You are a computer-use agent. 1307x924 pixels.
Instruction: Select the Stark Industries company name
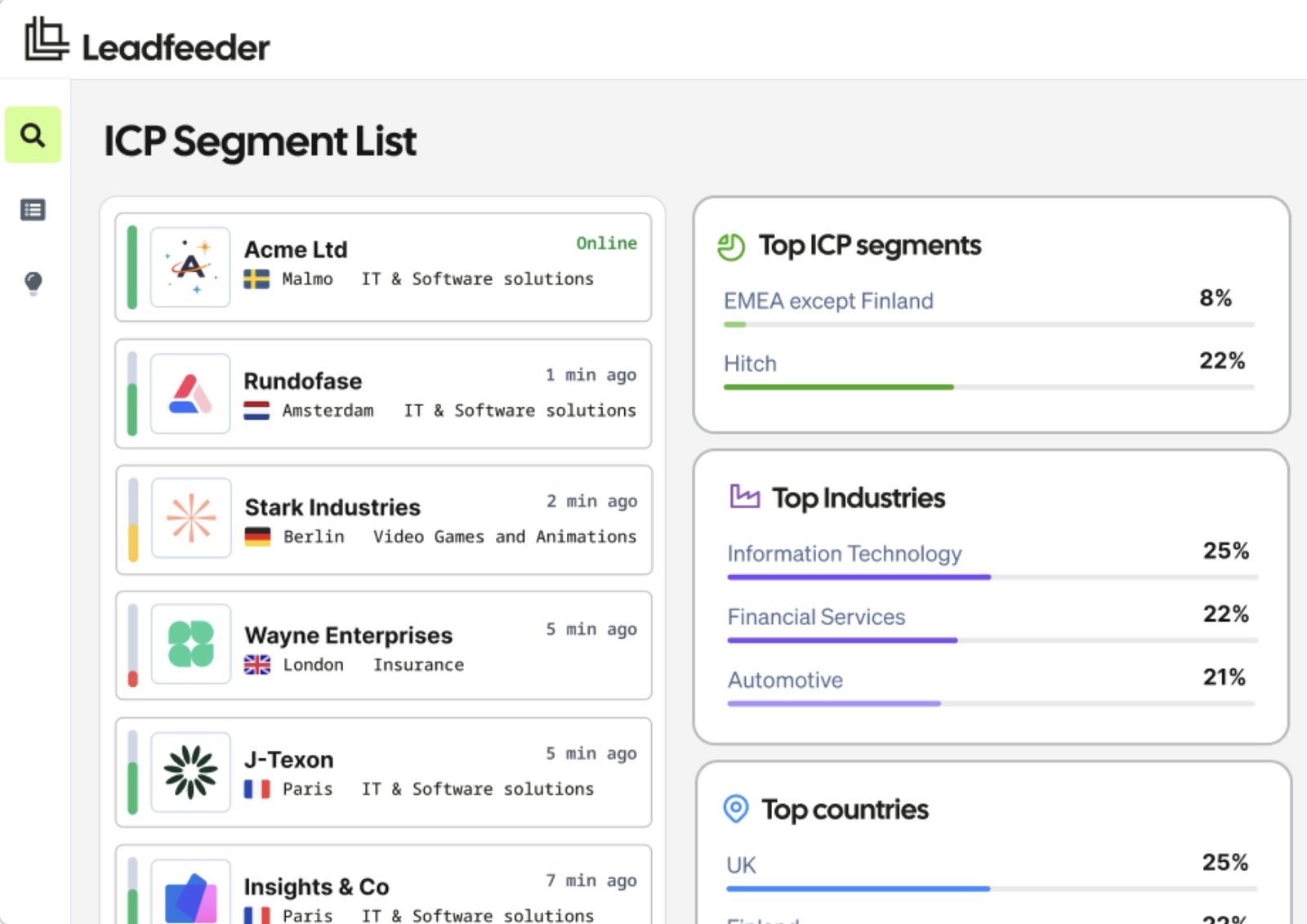click(332, 507)
